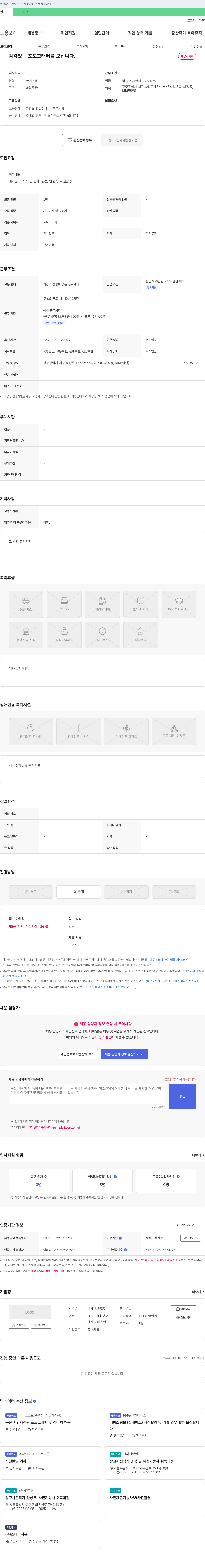205x1568 pixels.
Task: Toggle 관심정보 등록 heart button
Action: [80, 140]
